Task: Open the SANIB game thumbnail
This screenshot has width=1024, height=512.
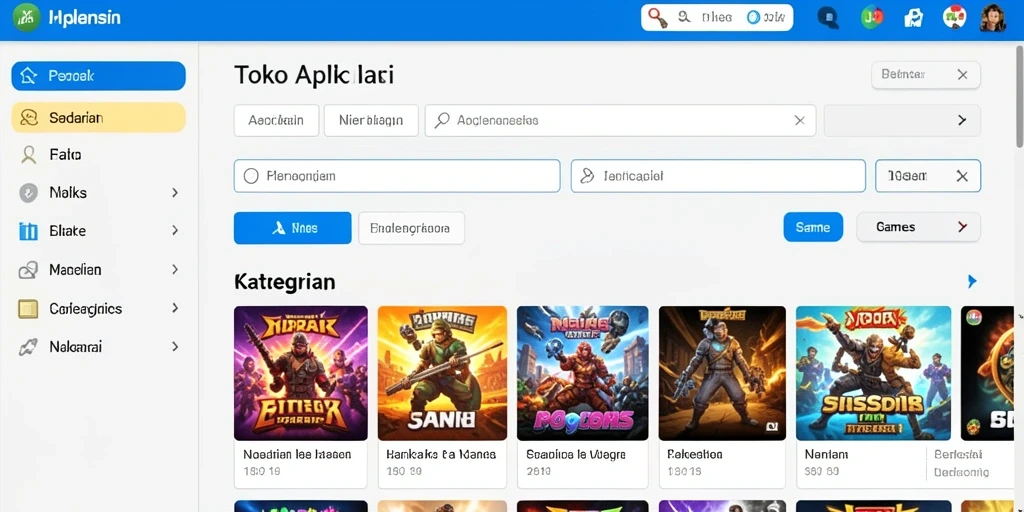Action: click(x=442, y=373)
